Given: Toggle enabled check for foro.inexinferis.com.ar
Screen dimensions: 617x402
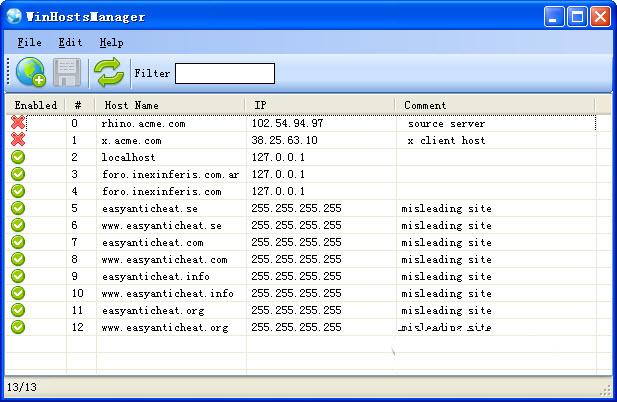Looking at the screenshot, I should (18, 174).
